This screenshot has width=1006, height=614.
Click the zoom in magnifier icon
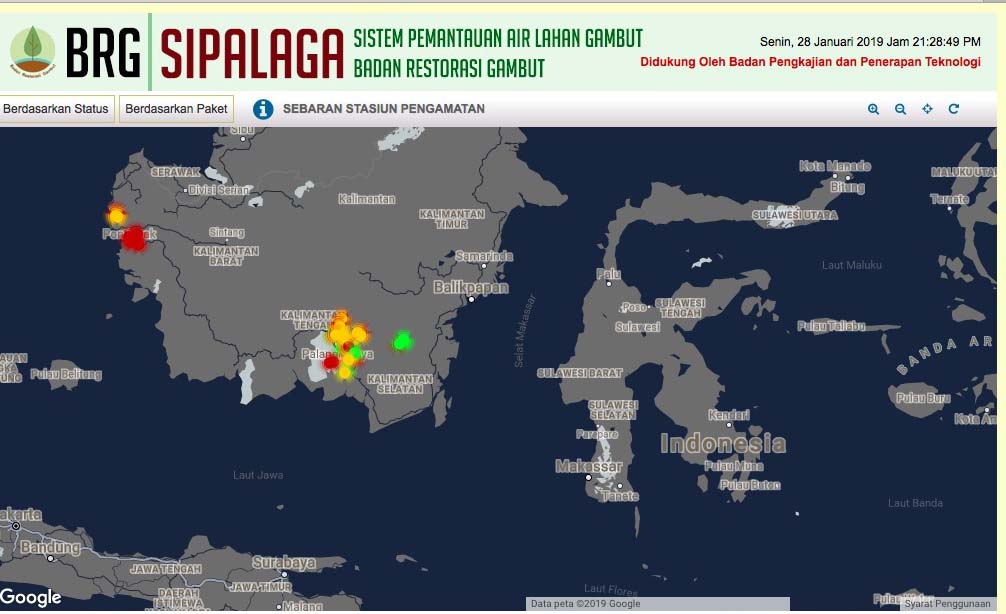(x=873, y=109)
